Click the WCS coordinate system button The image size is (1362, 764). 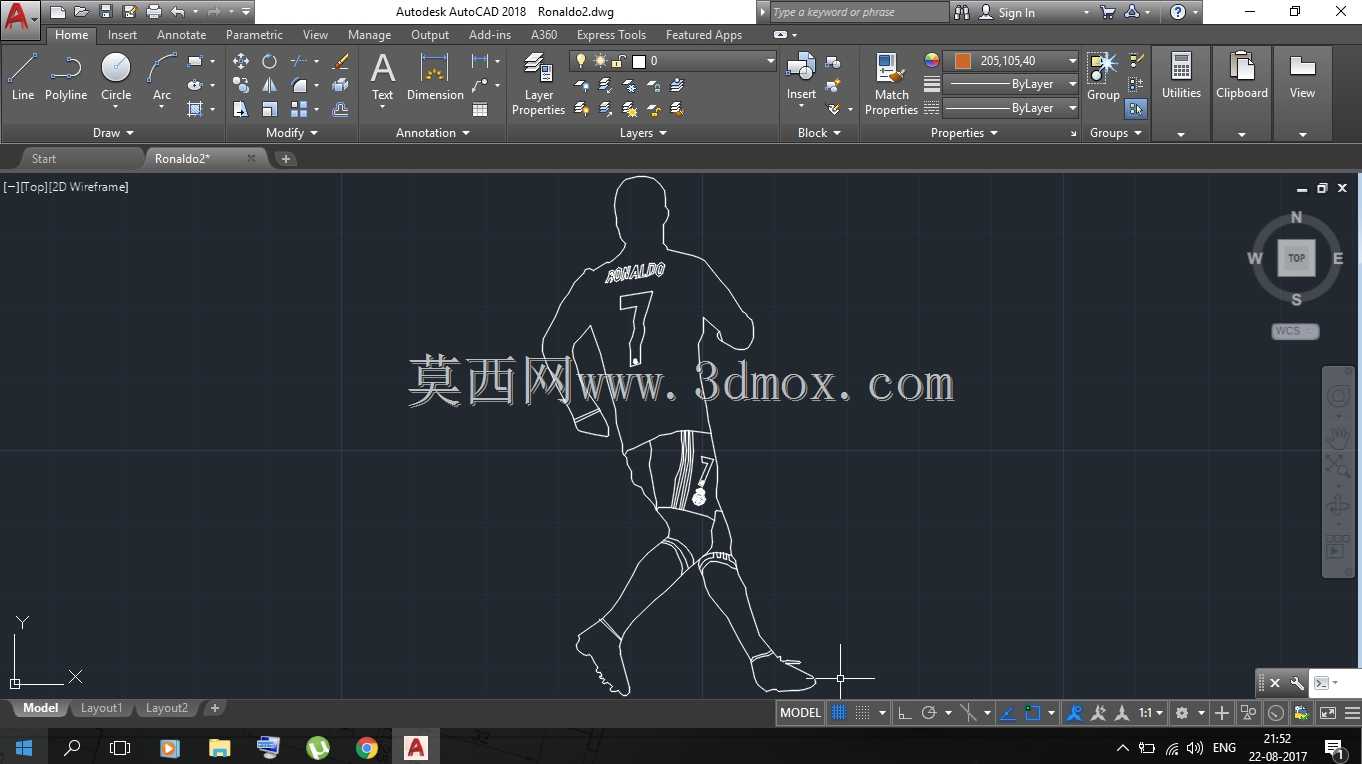tap(1295, 331)
